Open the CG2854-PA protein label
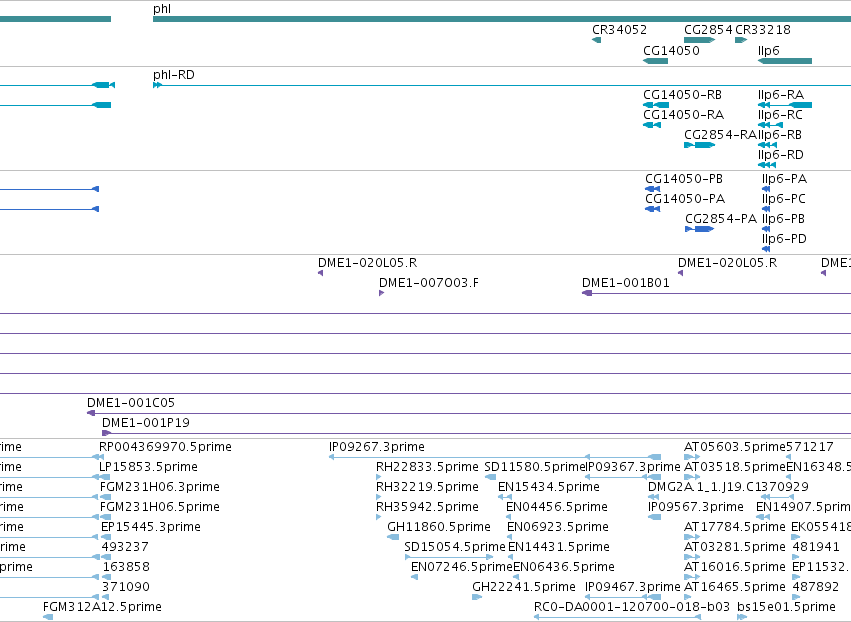The width and height of the screenshot is (851, 622). pyautogui.click(x=721, y=219)
